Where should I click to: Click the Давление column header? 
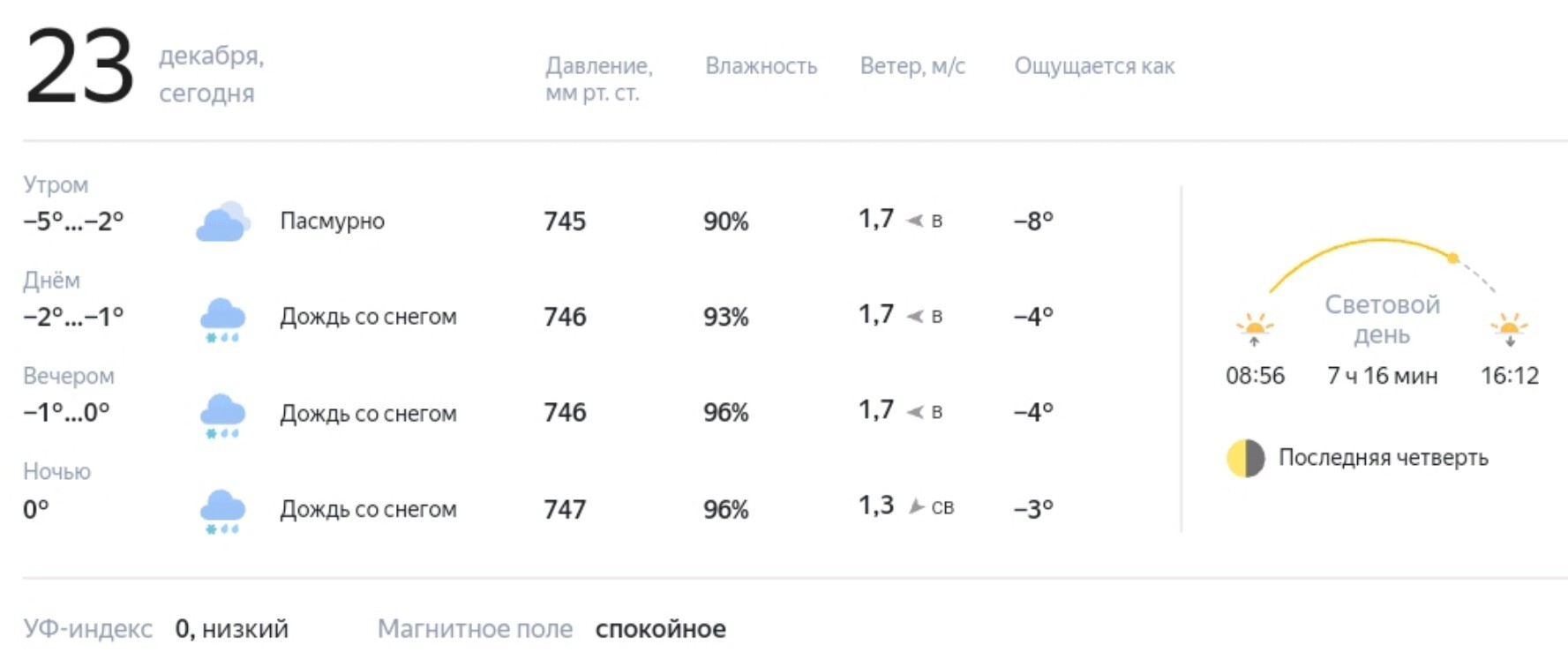pyautogui.click(x=598, y=79)
